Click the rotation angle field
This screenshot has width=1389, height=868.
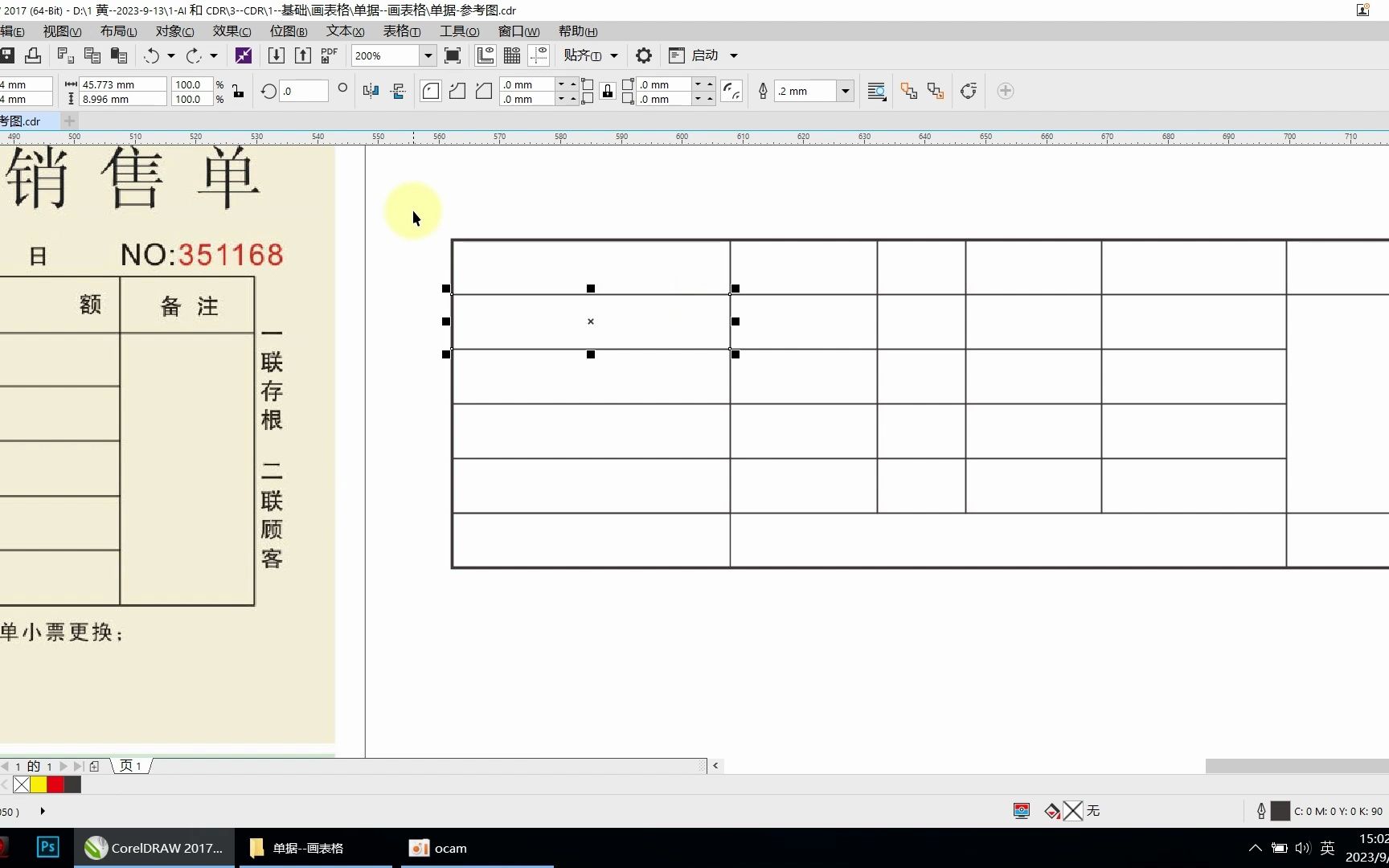(304, 91)
